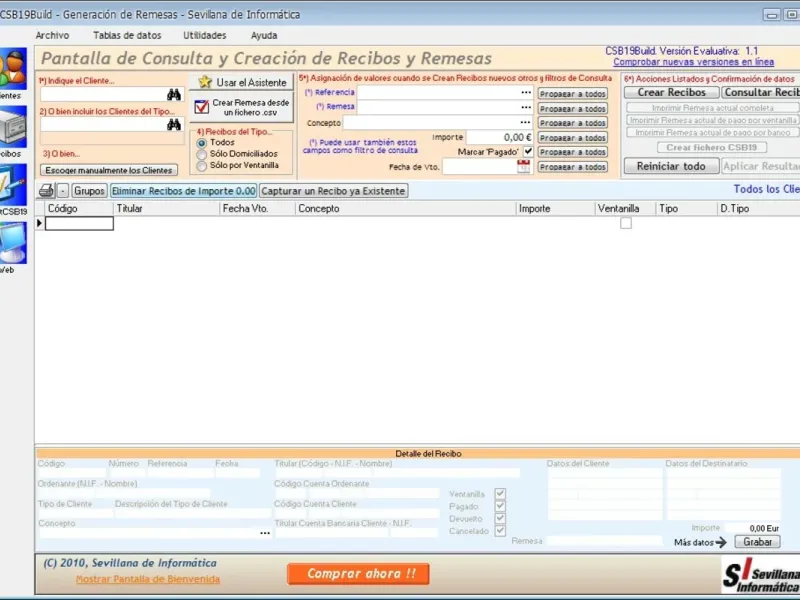Click Propagar a todos for Concepto
The height and width of the screenshot is (600, 800).
572,123
